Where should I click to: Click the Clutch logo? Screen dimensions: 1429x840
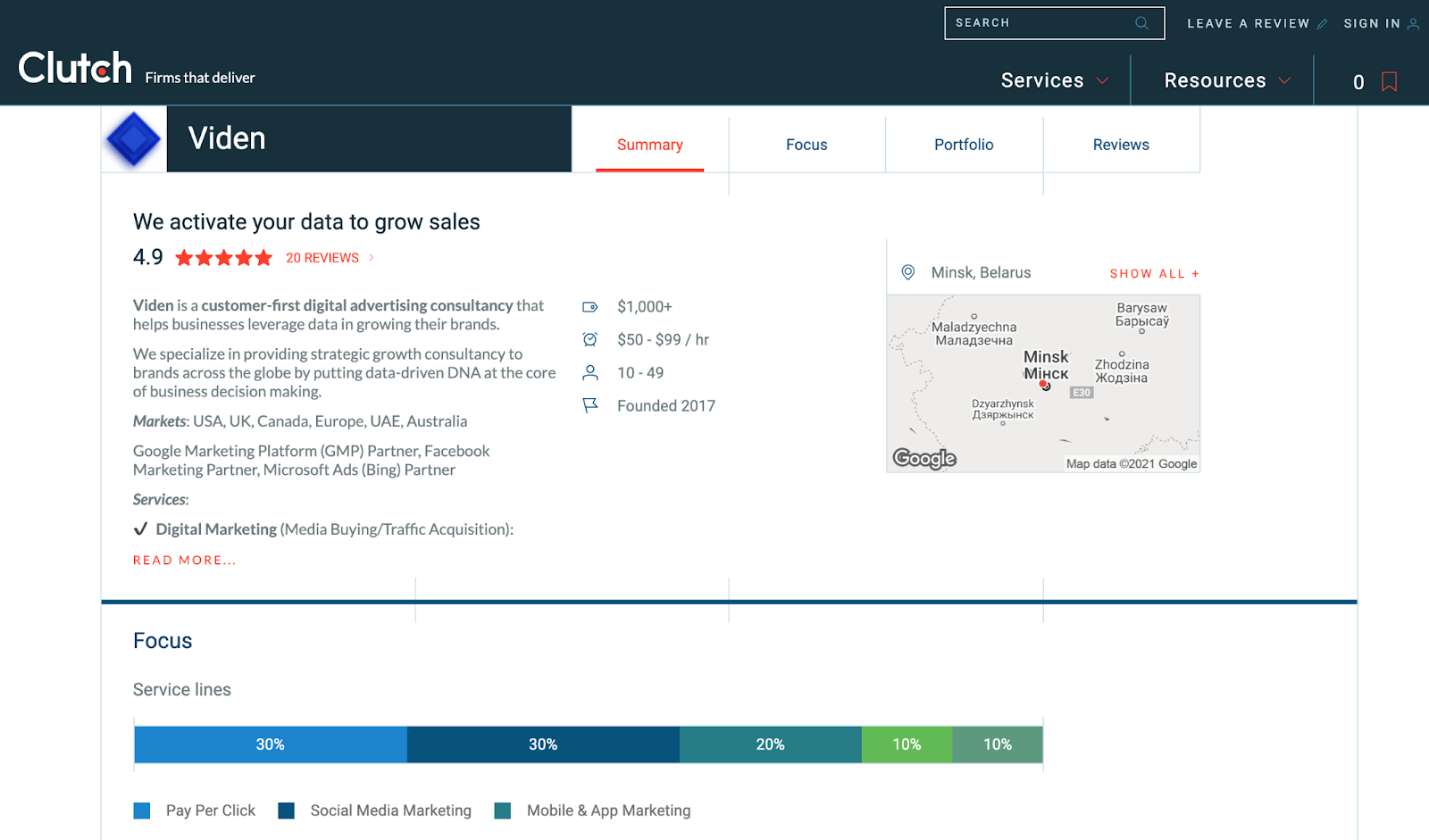[x=75, y=68]
